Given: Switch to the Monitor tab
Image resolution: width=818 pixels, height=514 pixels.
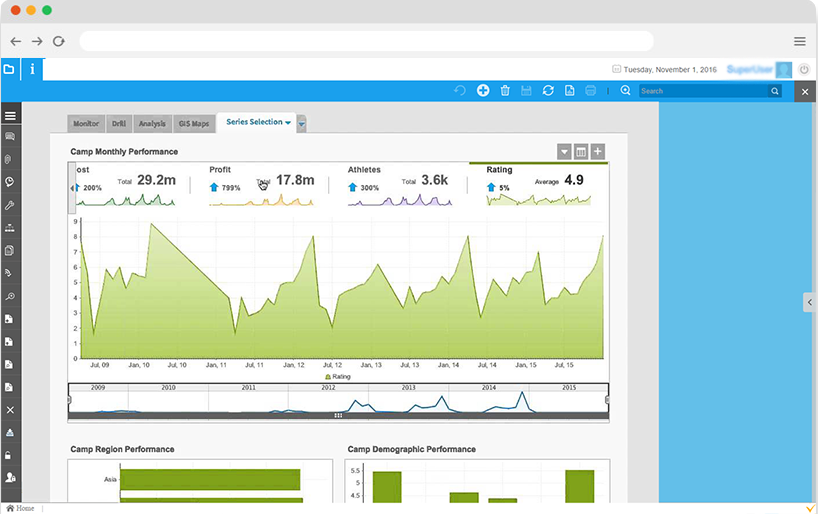Looking at the screenshot, I should 86,124.
